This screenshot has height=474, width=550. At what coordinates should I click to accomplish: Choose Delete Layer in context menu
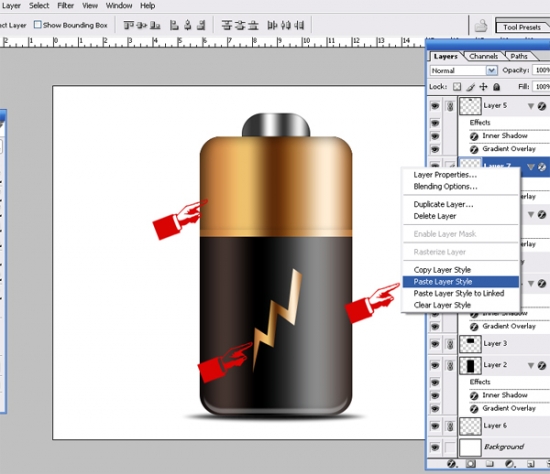coord(461,216)
